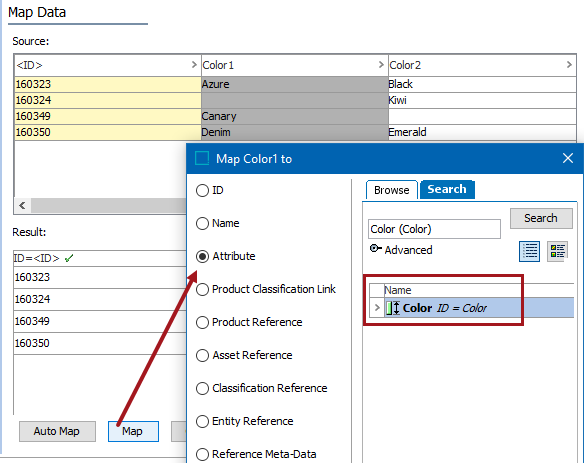Viewport: 584px width, 463px height.
Task: Select the Asset Reference radio button
Action: coord(202,355)
